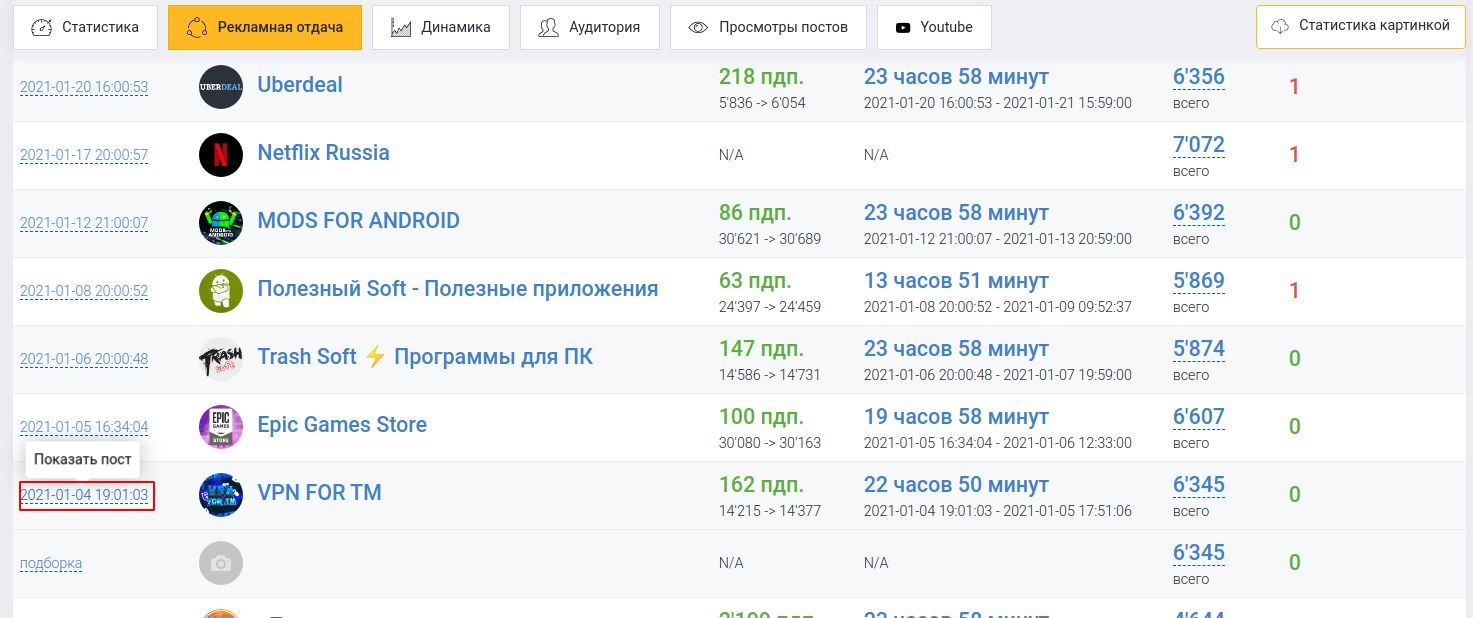Image resolution: width=1473 pixels, height=618 pixels.
Task: Click the eye icon on Просмотры постов
Action: pos(698,27)
